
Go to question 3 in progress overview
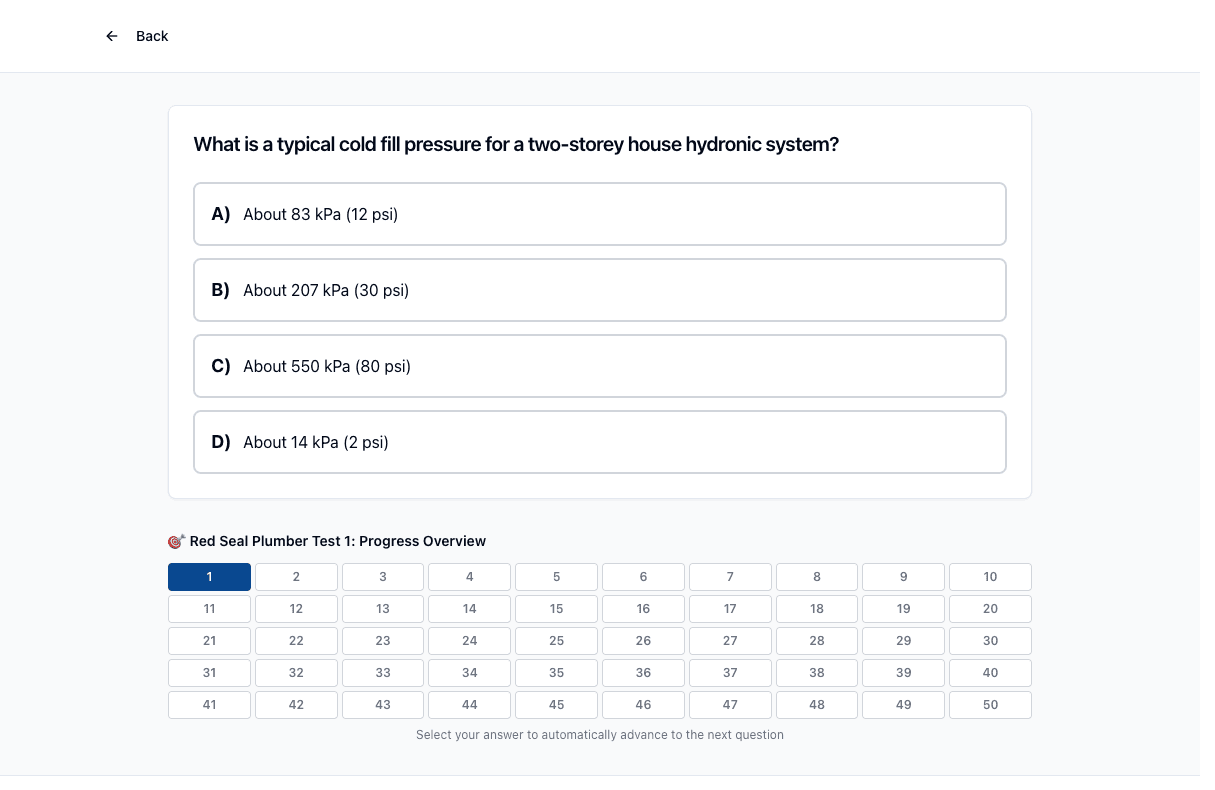tap(383, 577)
